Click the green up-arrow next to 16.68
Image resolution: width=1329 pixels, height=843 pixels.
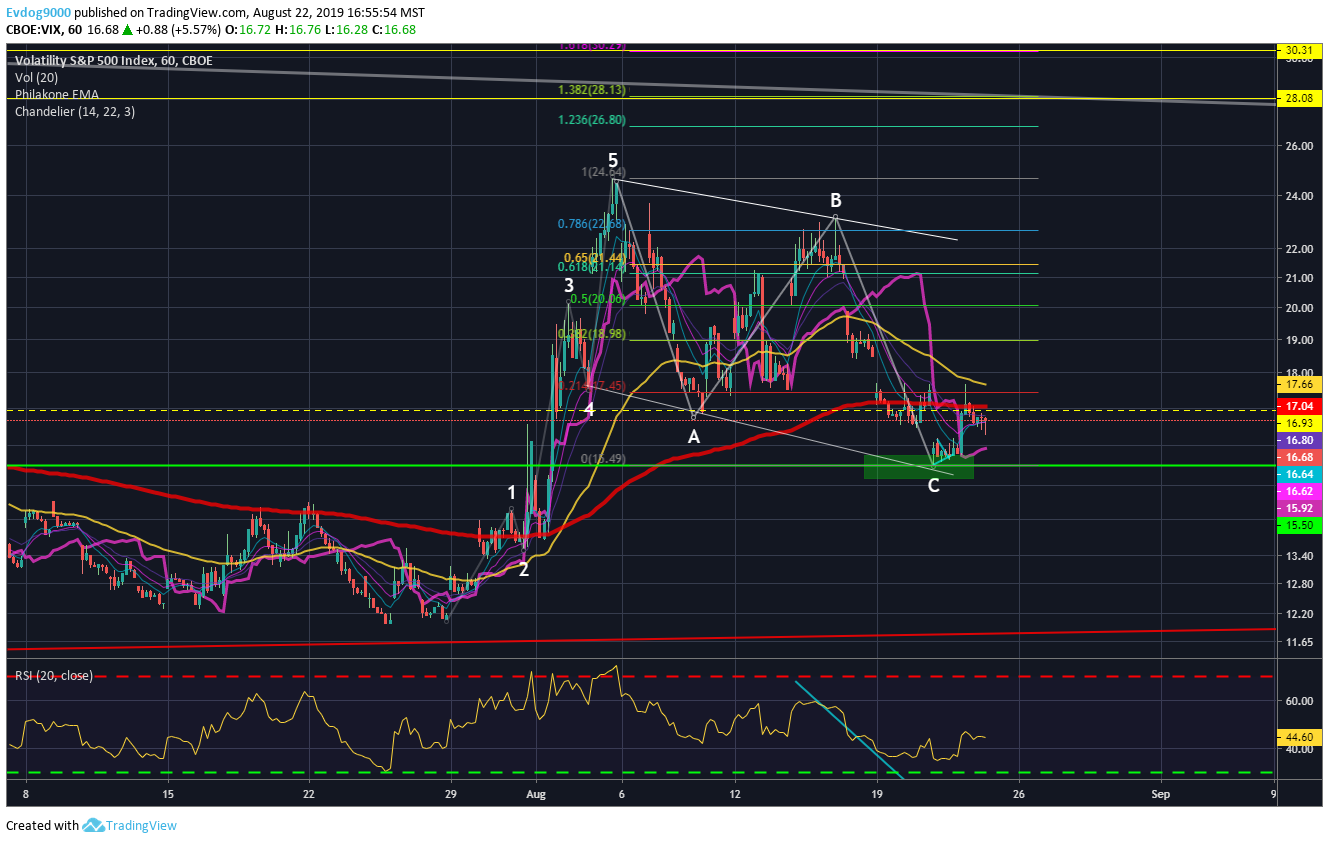(x=126, y=30)
